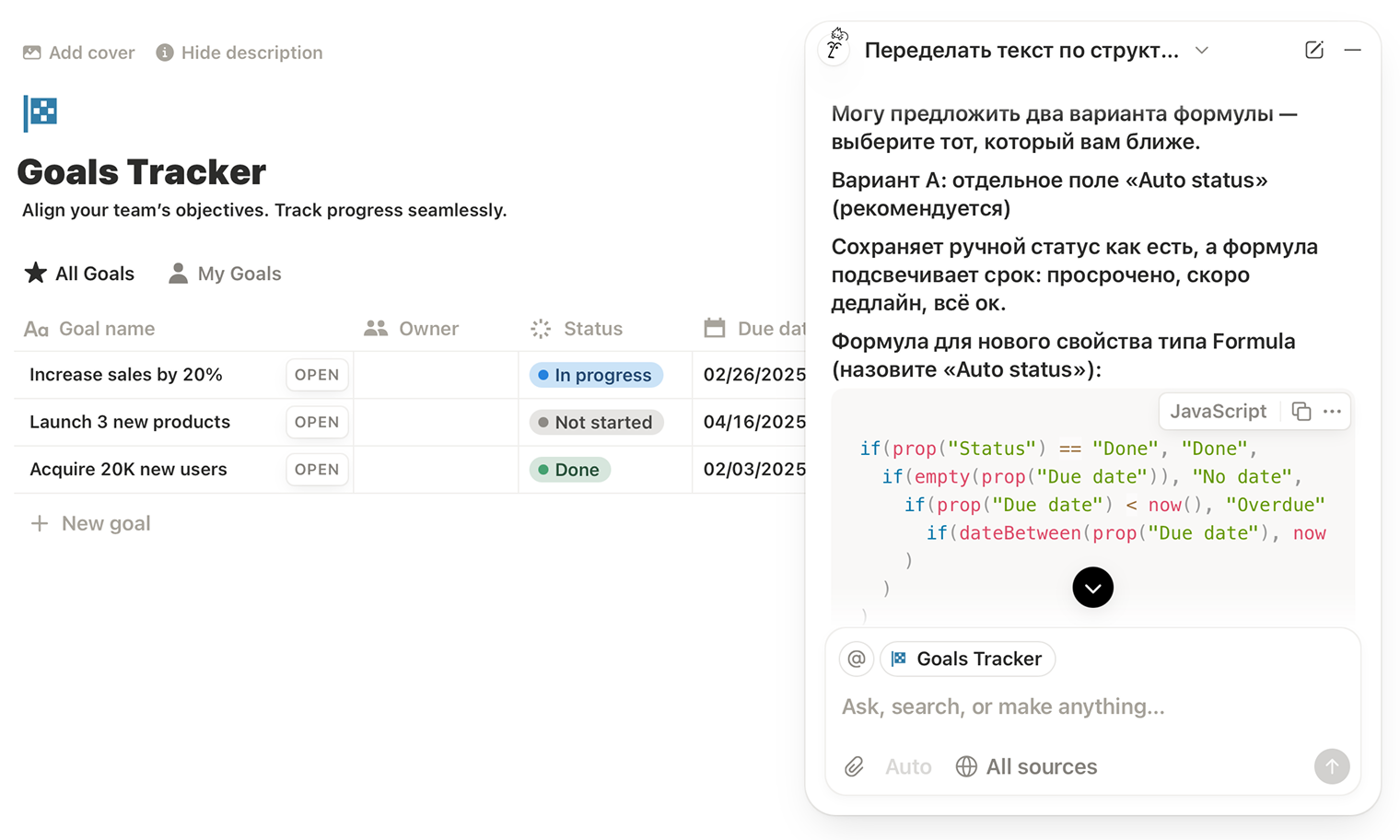Click the Goals Tracker page icon
The image size is (1400, 840).
(41, 112)
